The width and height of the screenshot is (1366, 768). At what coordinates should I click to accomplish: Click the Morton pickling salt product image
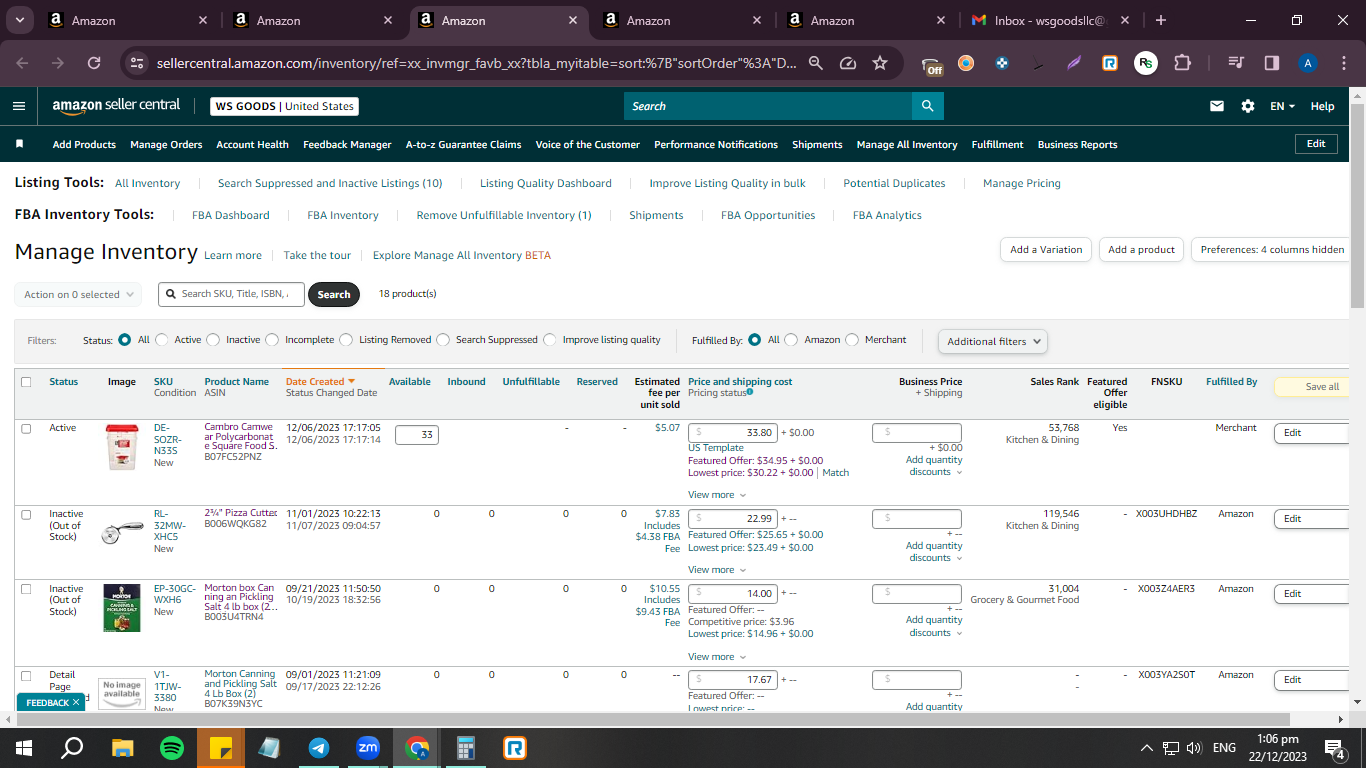coord(122,607)
